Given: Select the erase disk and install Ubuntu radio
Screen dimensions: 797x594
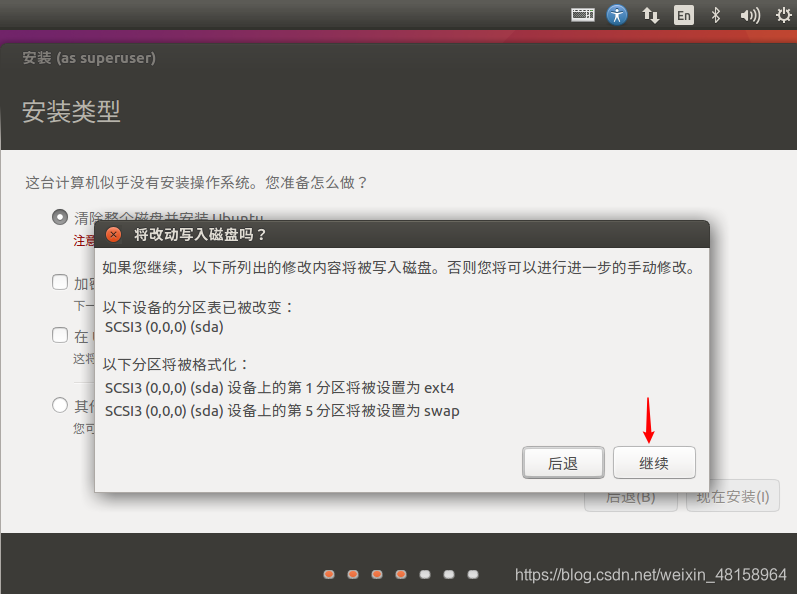Looking at the screenshot, I should (60, 217).
